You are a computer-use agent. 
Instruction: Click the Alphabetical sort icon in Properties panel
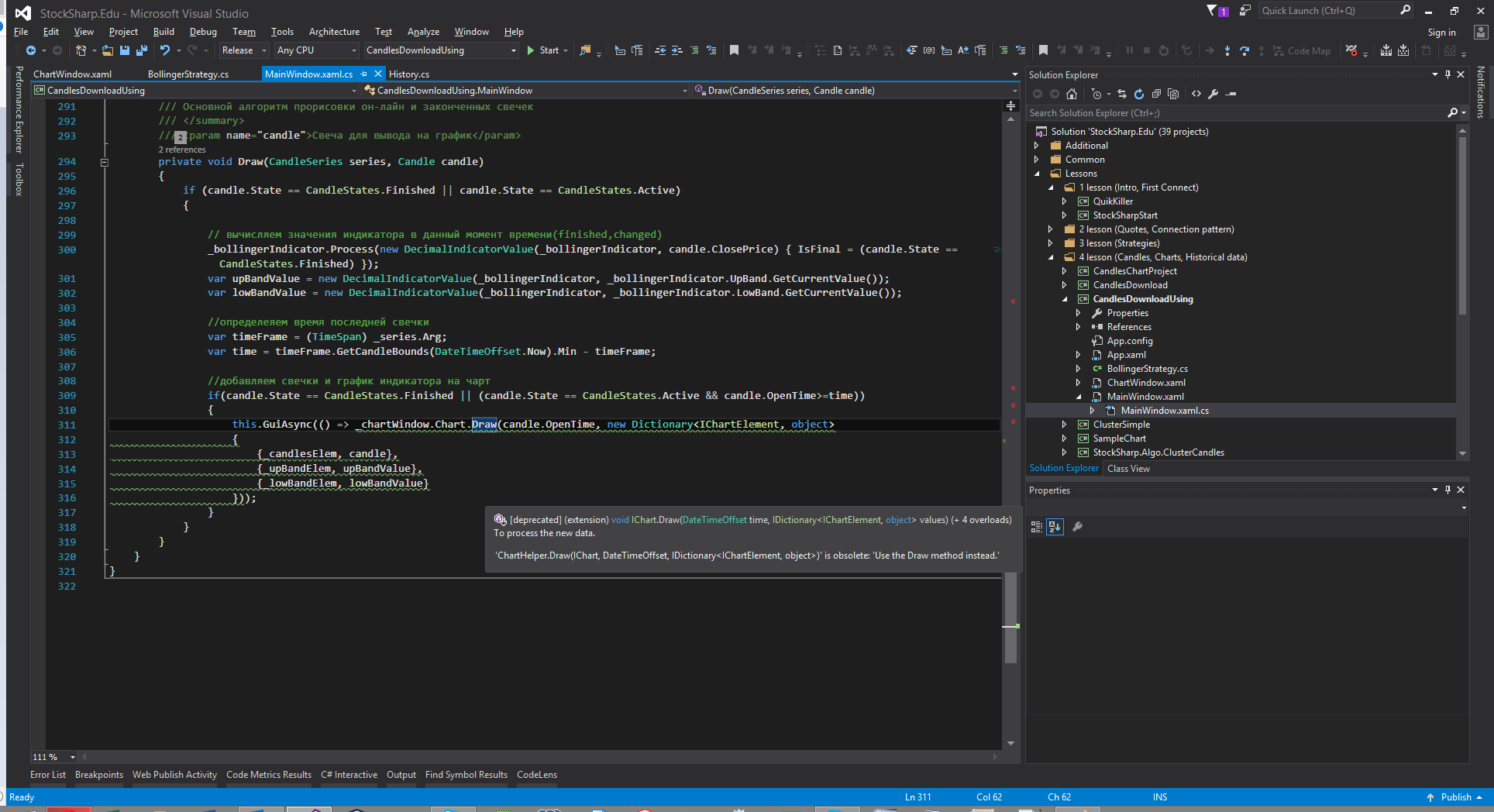point(1055,527)
